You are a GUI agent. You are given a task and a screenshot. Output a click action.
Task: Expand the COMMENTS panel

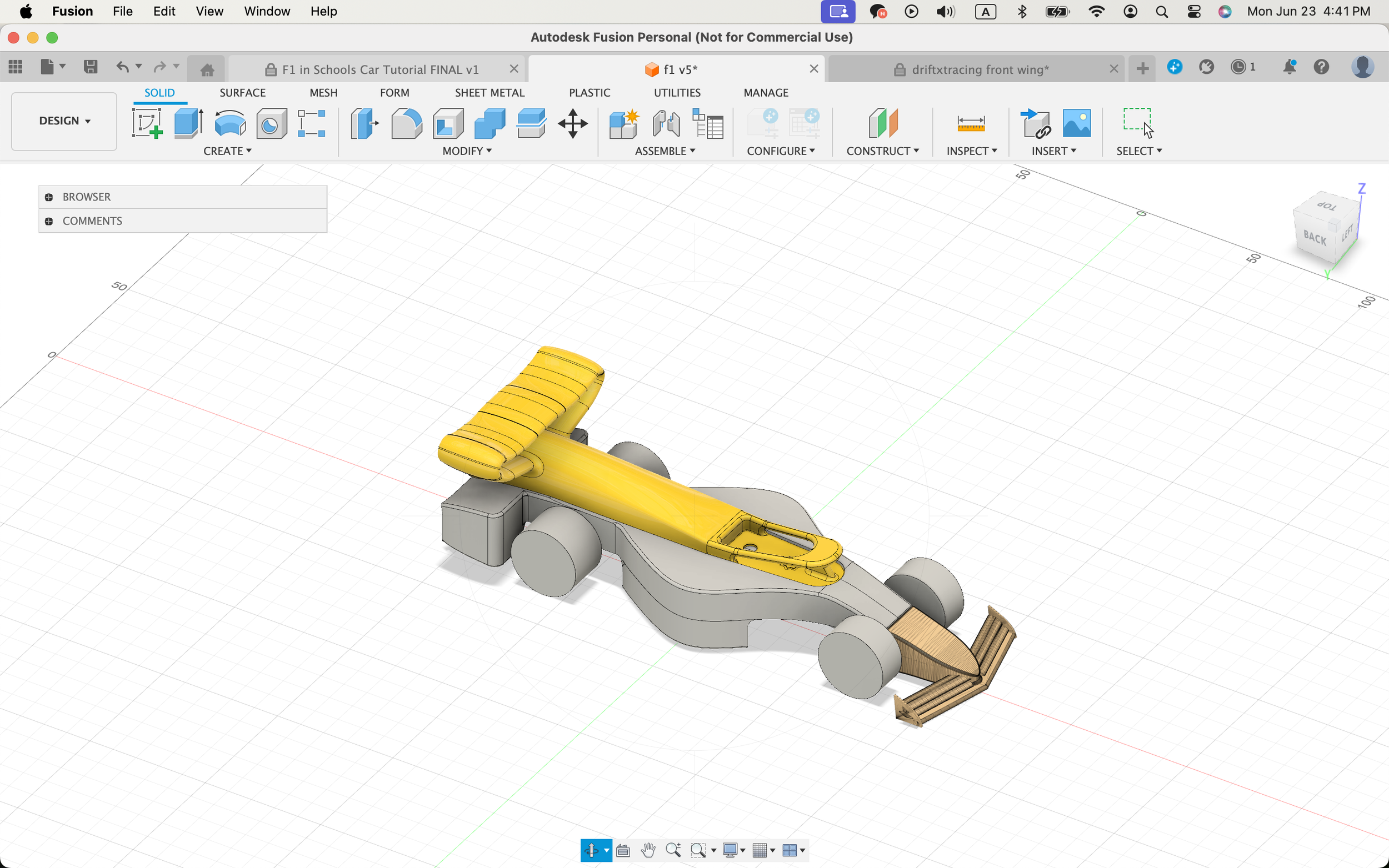[x=49, y=221]
